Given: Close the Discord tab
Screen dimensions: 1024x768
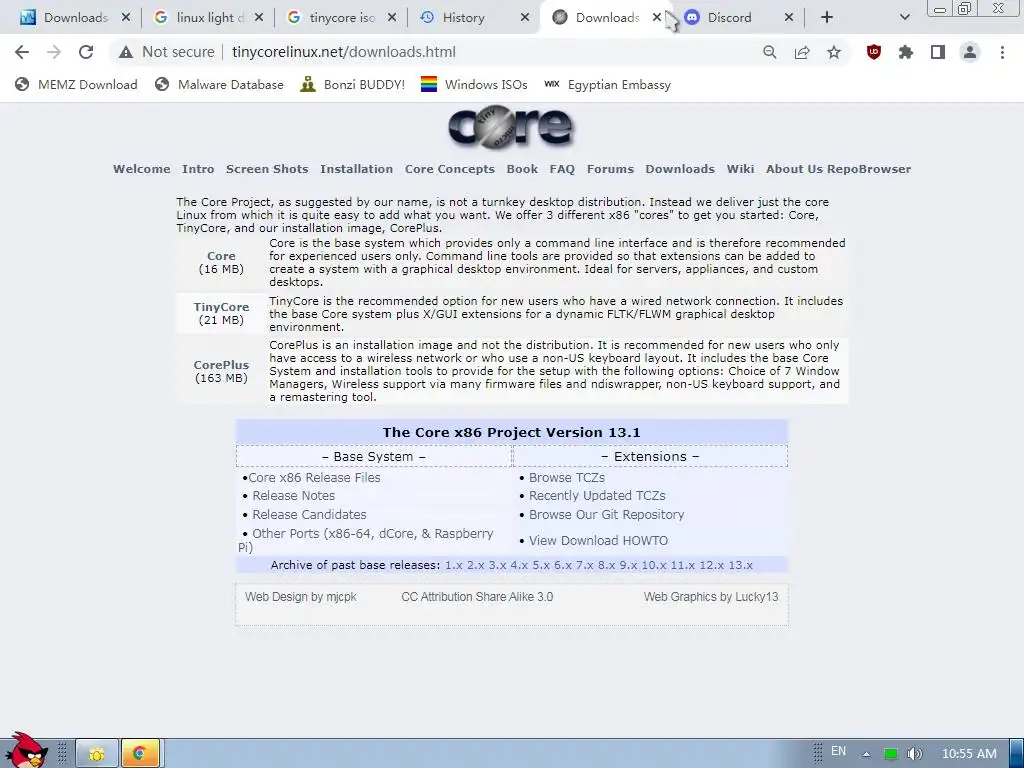Looking at the screenshot, I should 789,18.
